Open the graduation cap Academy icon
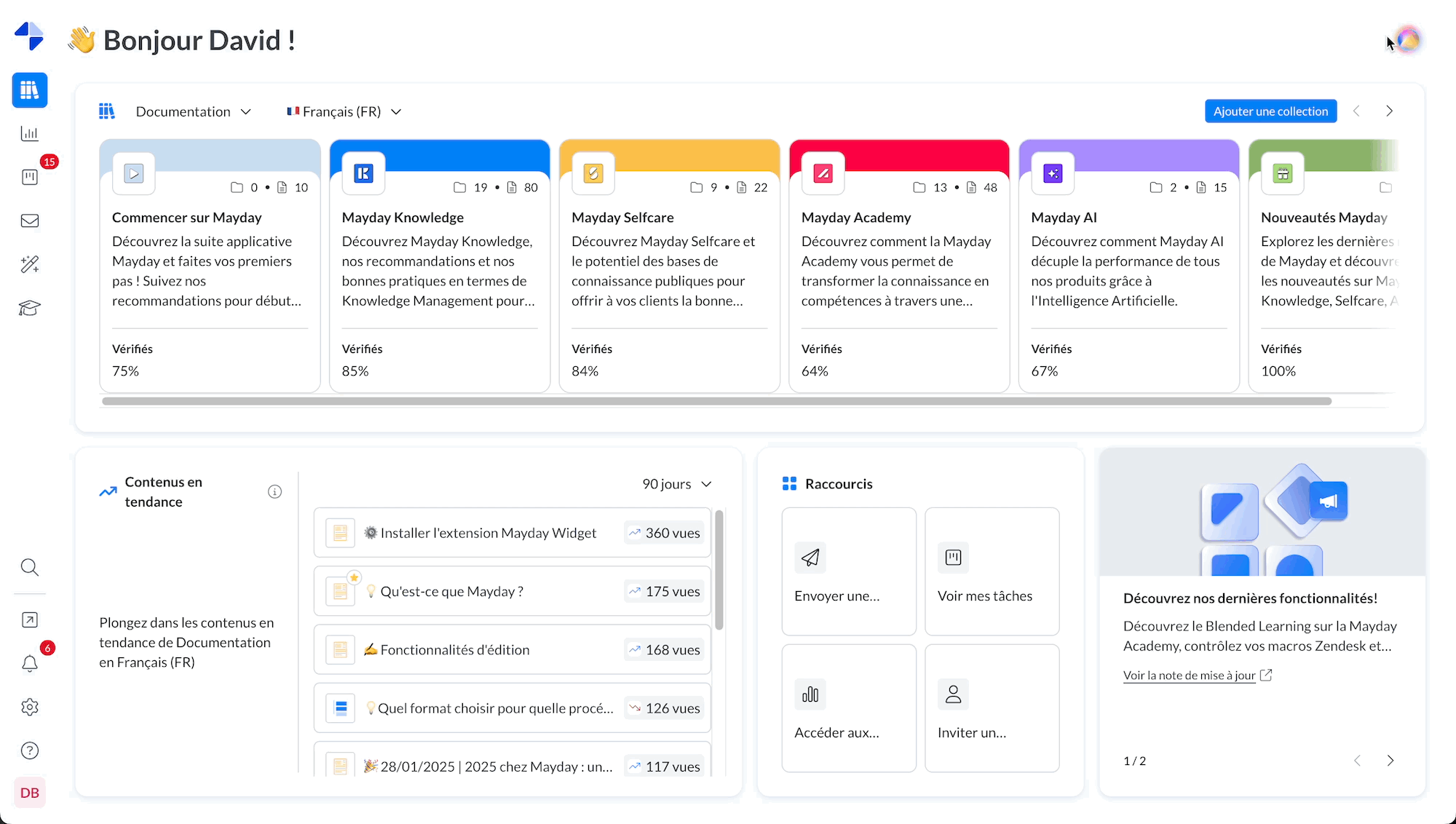 [30, 308]
